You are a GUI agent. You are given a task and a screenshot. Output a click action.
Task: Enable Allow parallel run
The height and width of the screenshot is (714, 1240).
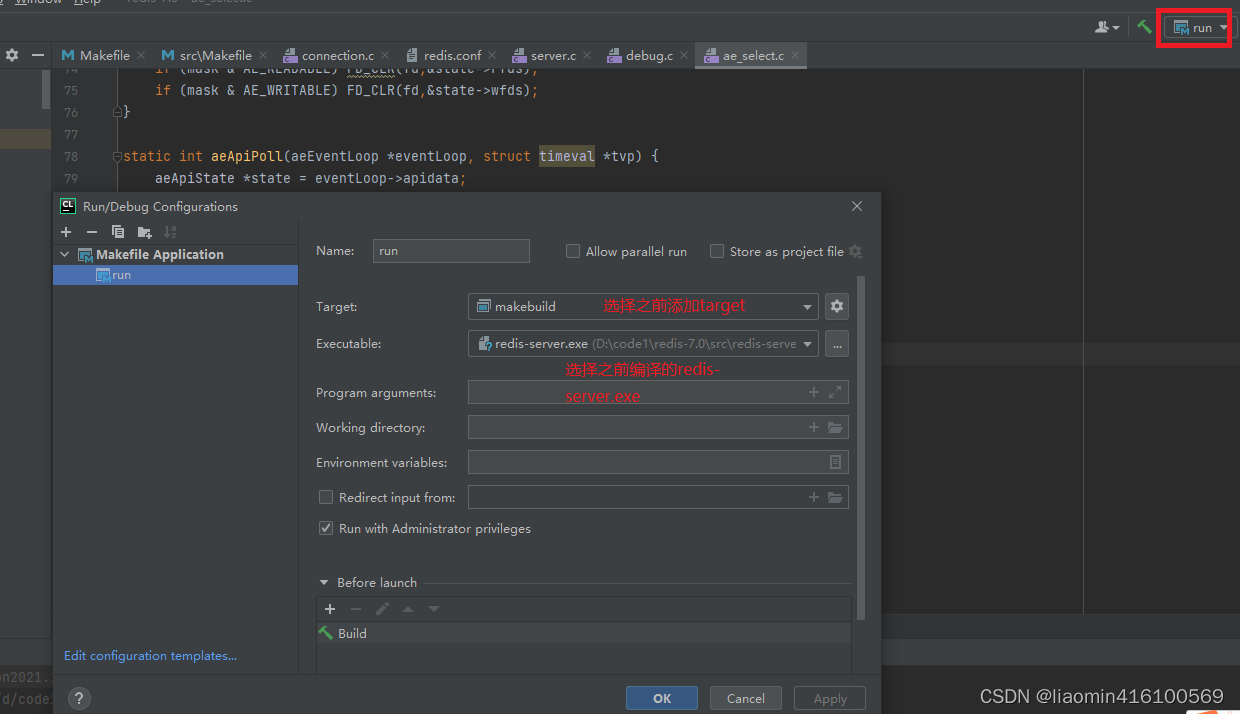point(573,252)
